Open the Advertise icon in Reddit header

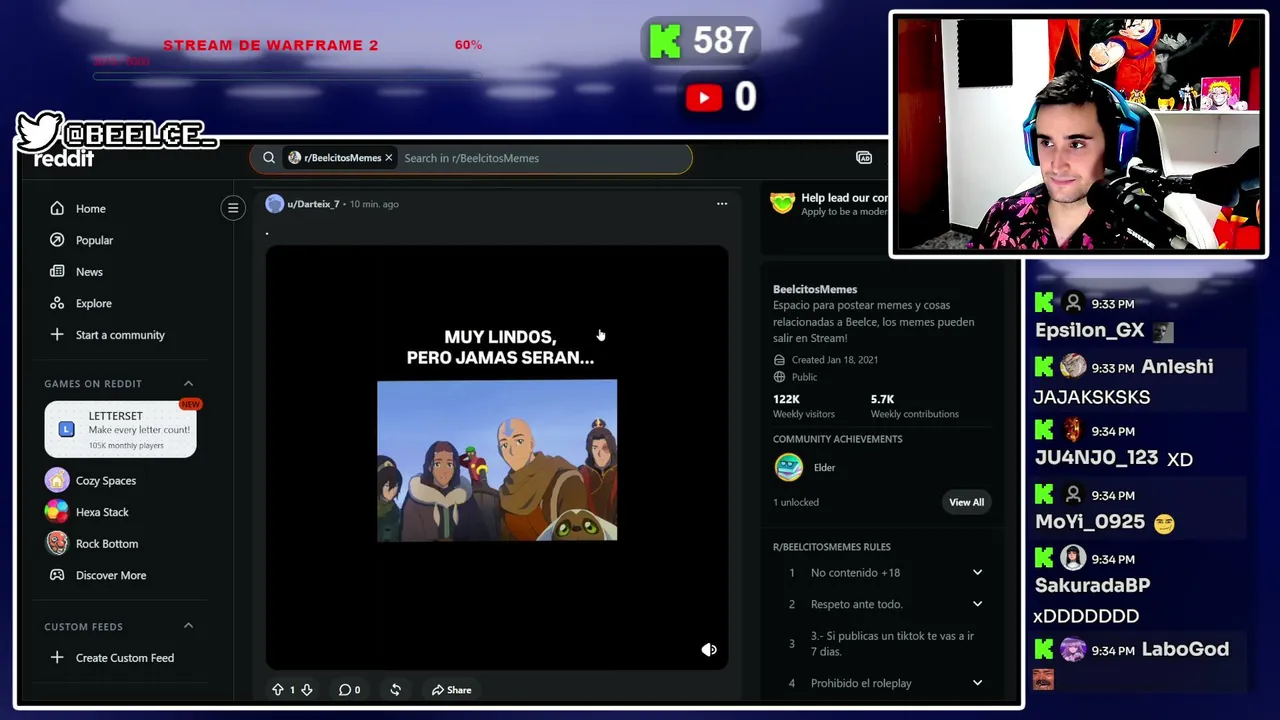click(x=864, y=158)
